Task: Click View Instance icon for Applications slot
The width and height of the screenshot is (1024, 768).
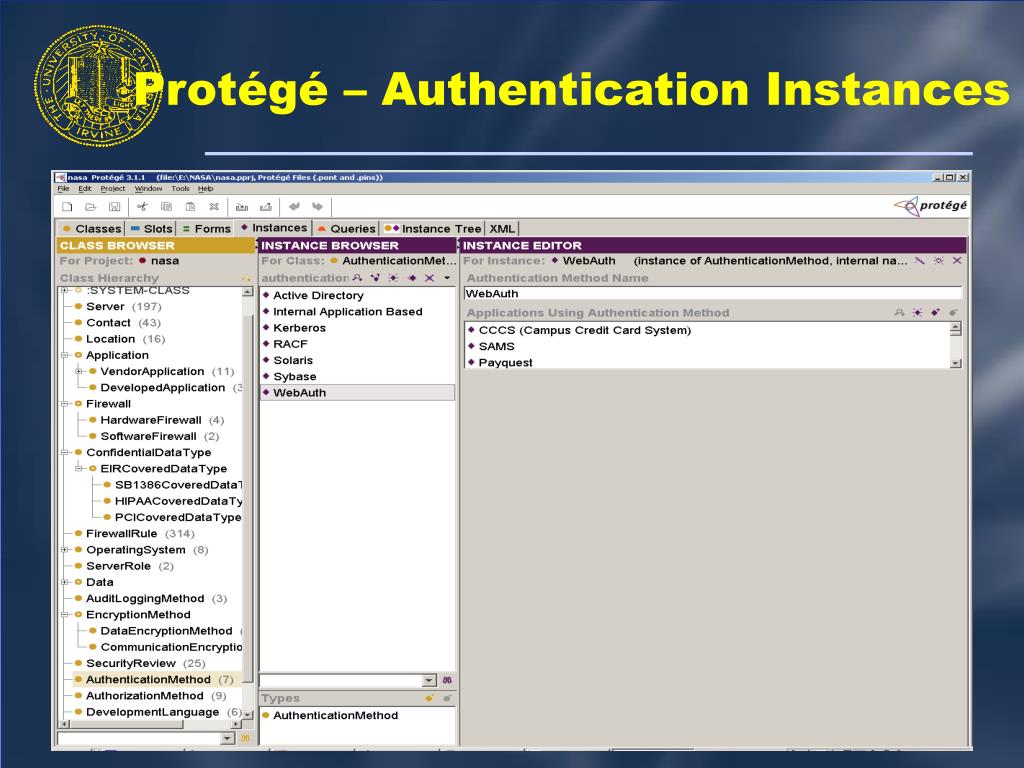Action: pyautogui.click(x=899, y=313)
